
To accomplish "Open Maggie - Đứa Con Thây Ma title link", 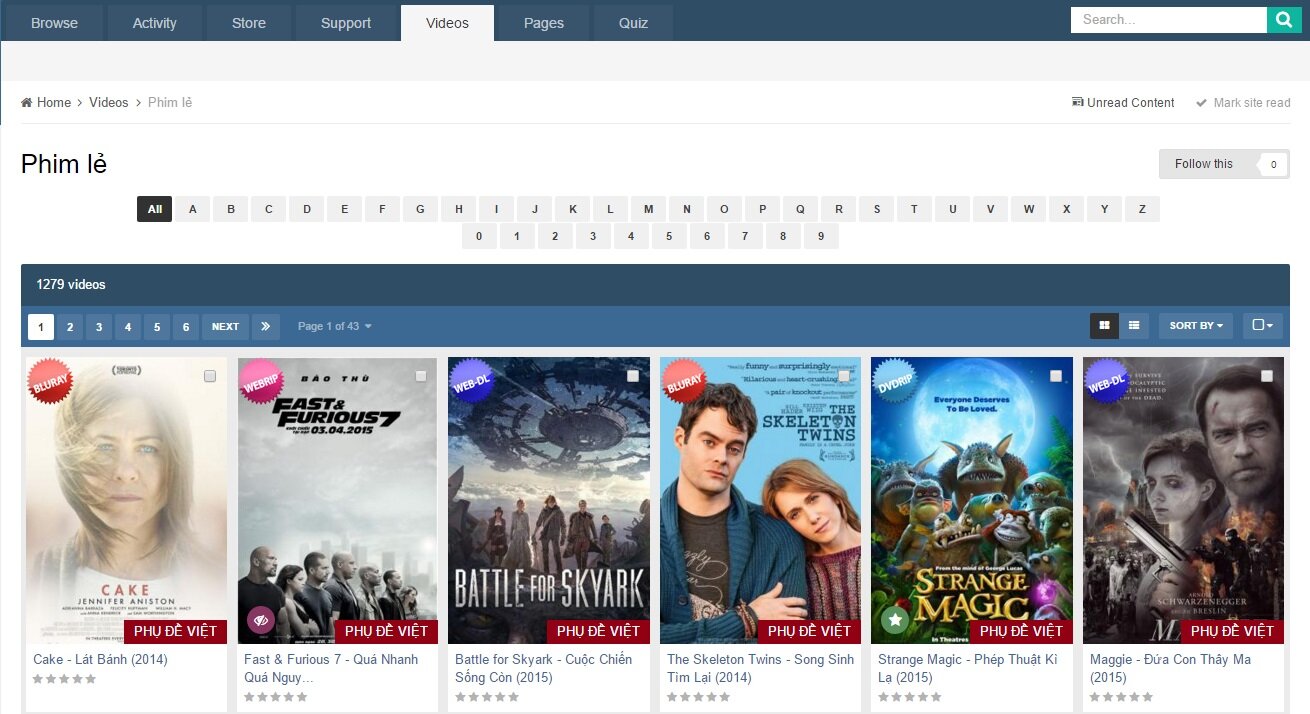I will point(1170,668).
